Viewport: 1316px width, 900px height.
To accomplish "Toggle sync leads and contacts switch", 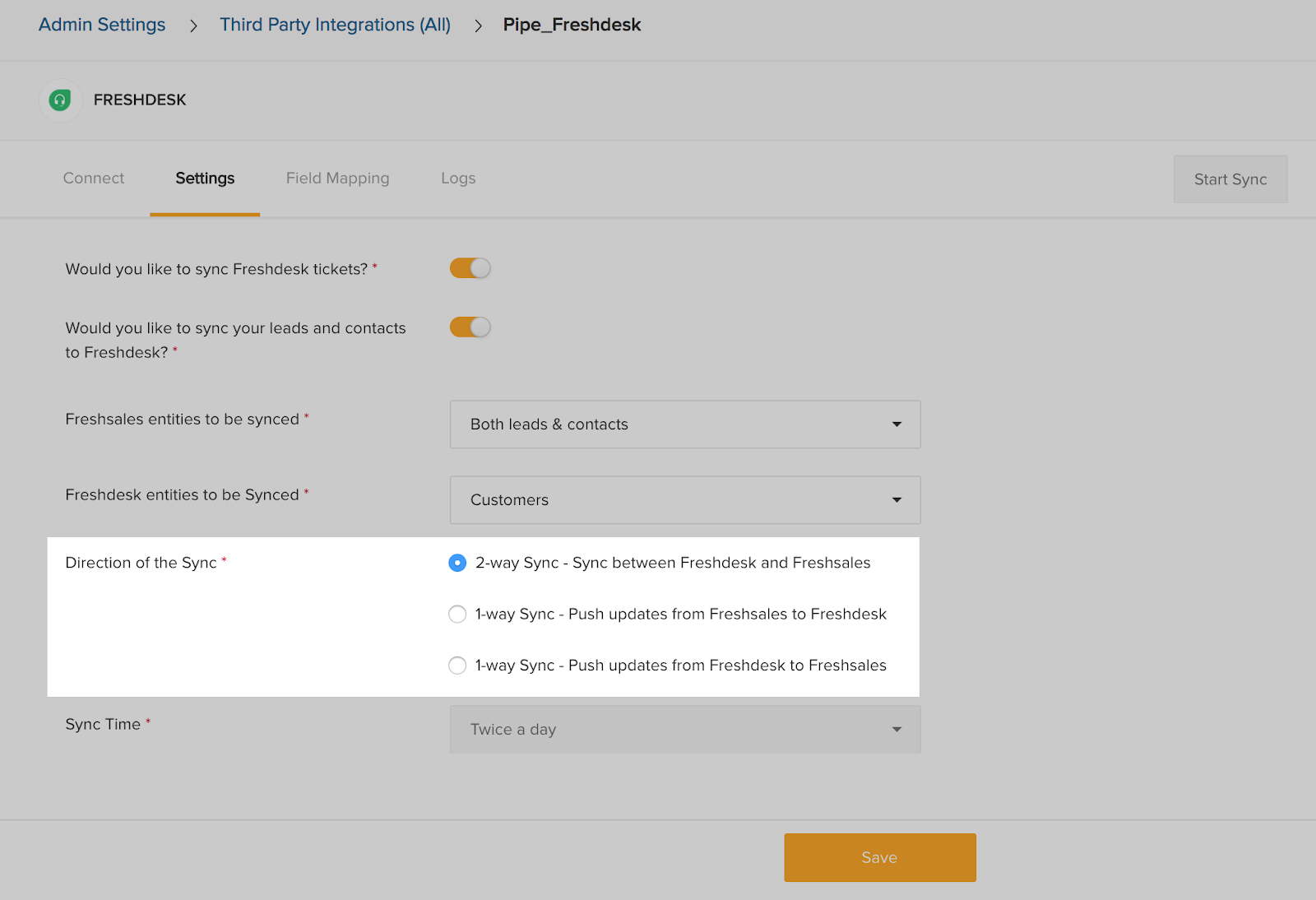I will click(x=470, y=327).
